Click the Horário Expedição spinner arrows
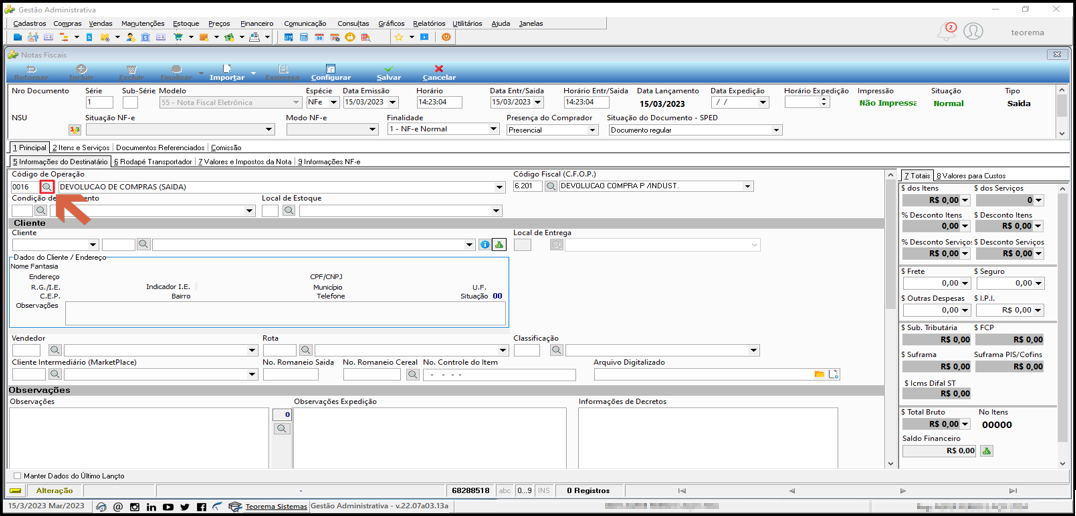Image resolution: width=1076 pixels, height=516 pixels. pyautogui.click(x=824, y=102)
